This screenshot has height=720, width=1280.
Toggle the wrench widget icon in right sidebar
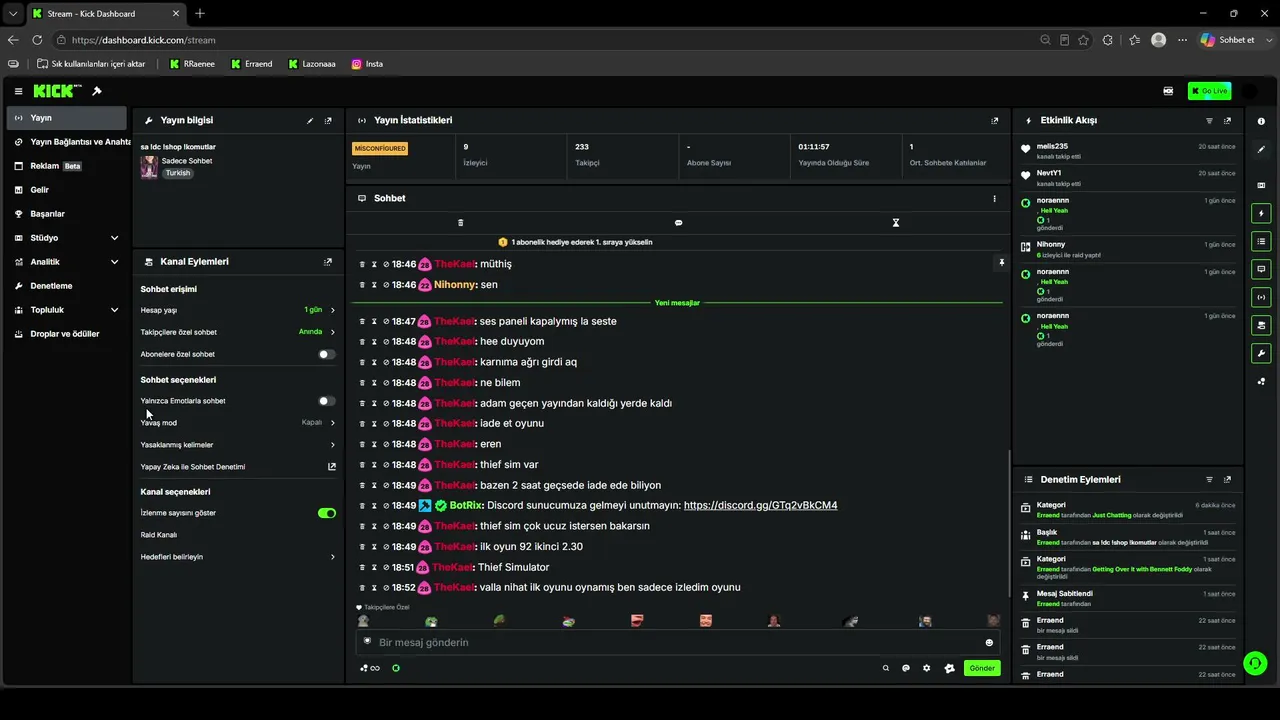coord(1261,353)
